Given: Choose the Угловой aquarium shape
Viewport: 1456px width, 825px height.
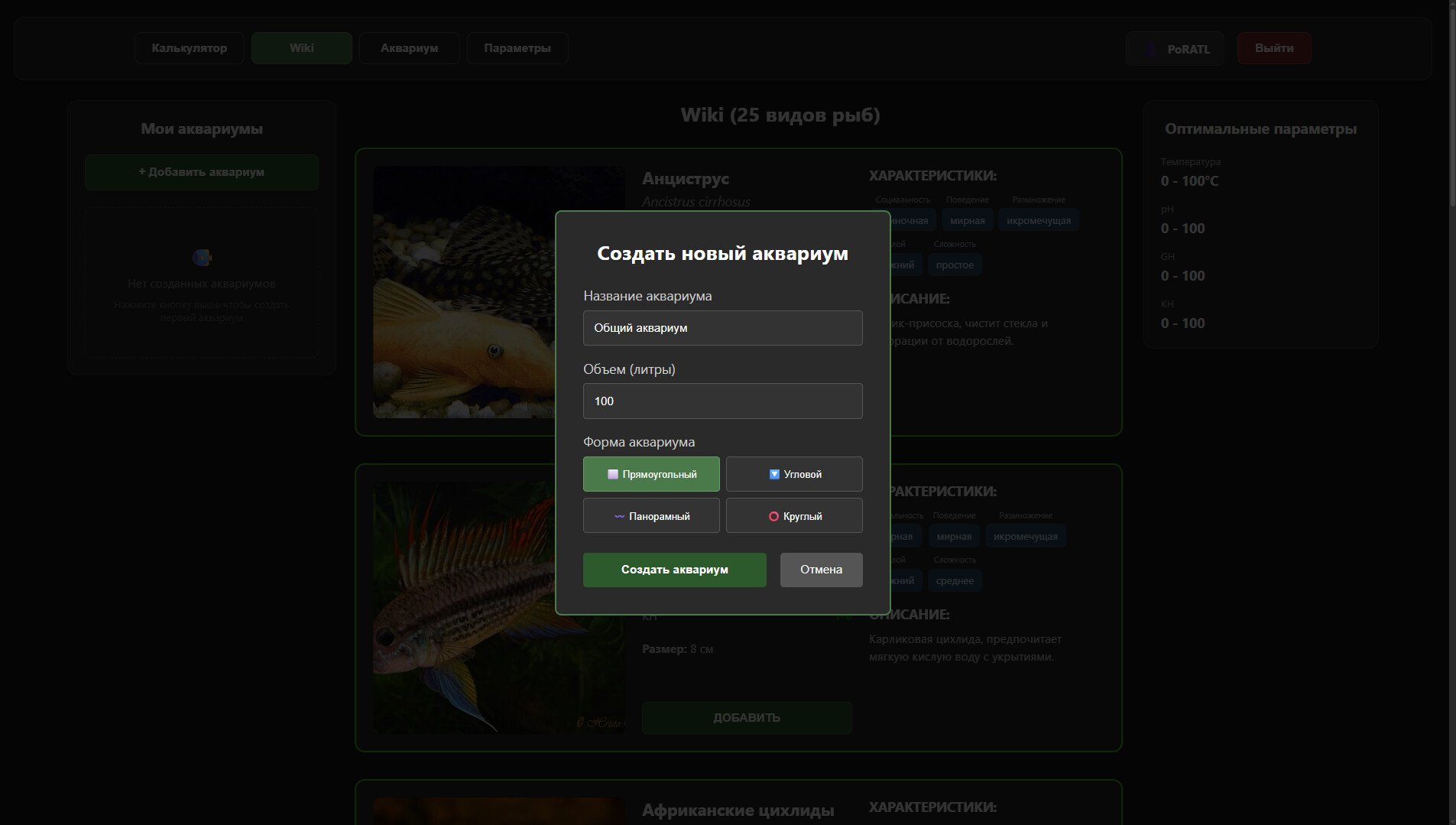Looking at the screenshot, I should pos(794,474).
